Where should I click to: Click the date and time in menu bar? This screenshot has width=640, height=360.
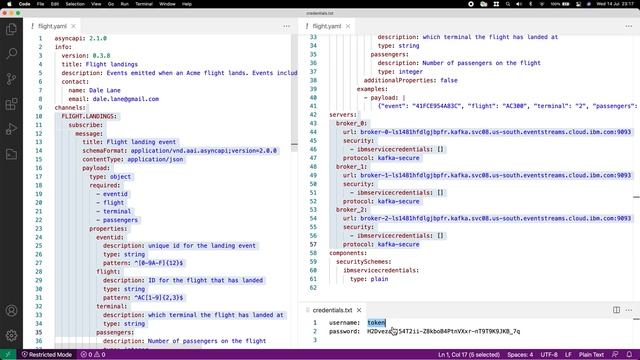615,4
